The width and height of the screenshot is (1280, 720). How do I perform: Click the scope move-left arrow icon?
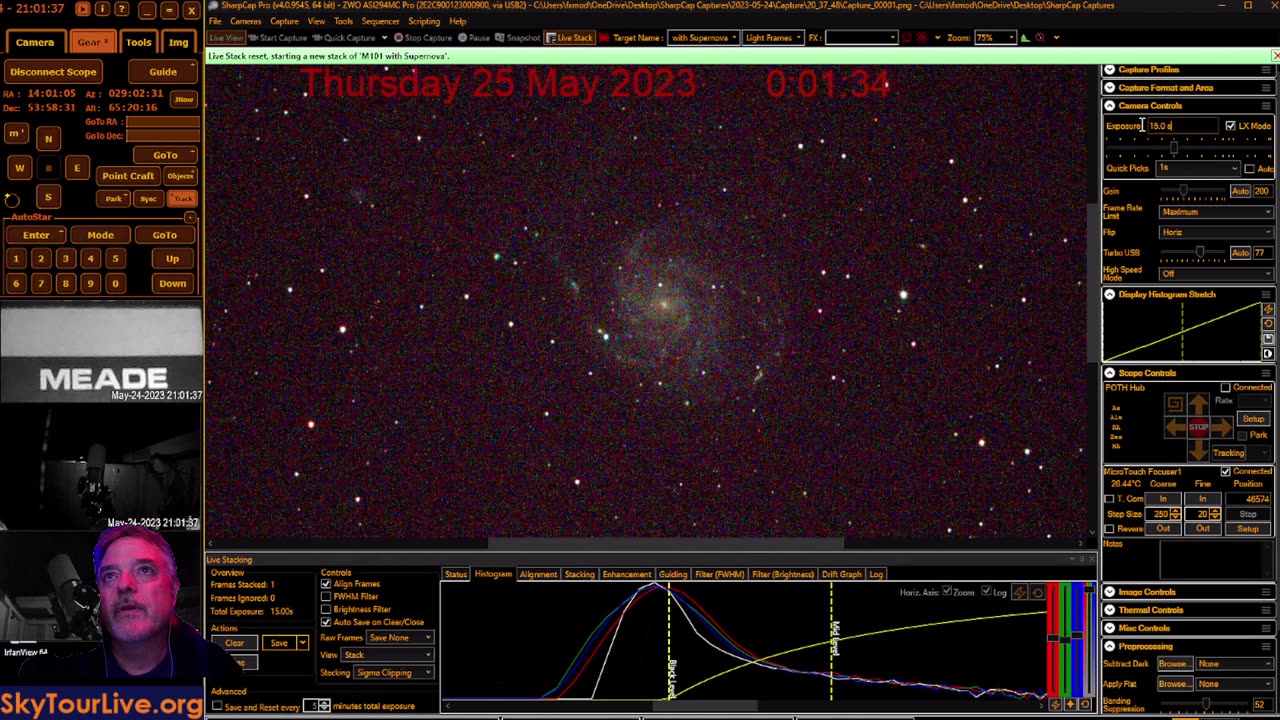click(x=1175, y=428)
